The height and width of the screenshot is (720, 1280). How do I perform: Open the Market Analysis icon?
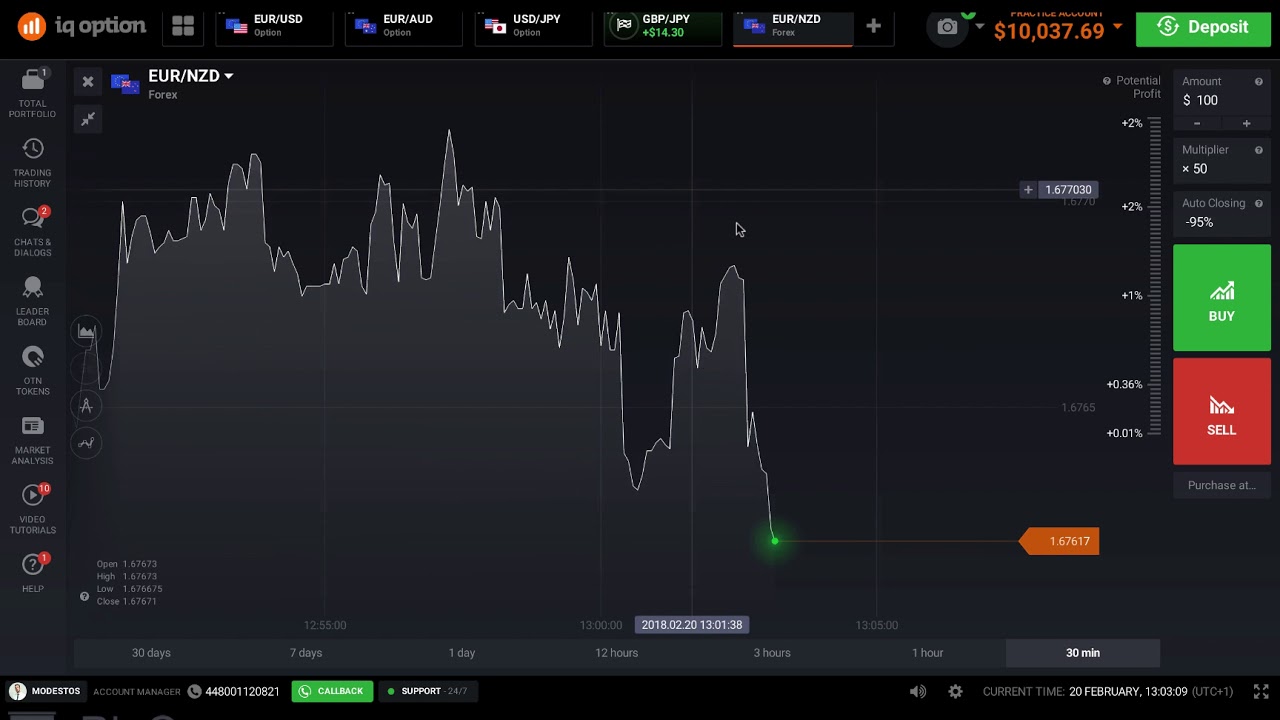(x=33, y=427)
